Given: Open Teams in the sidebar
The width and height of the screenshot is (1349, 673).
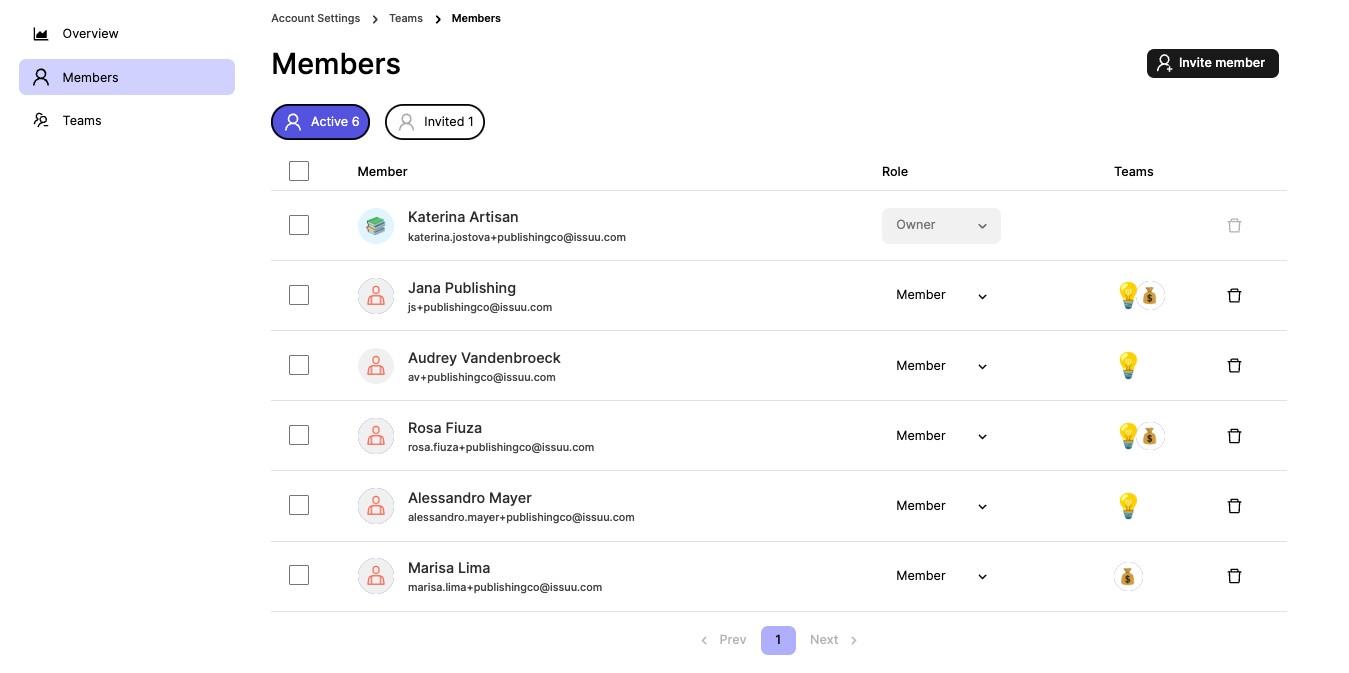Looking at the screenshot, I should [82, 121].
